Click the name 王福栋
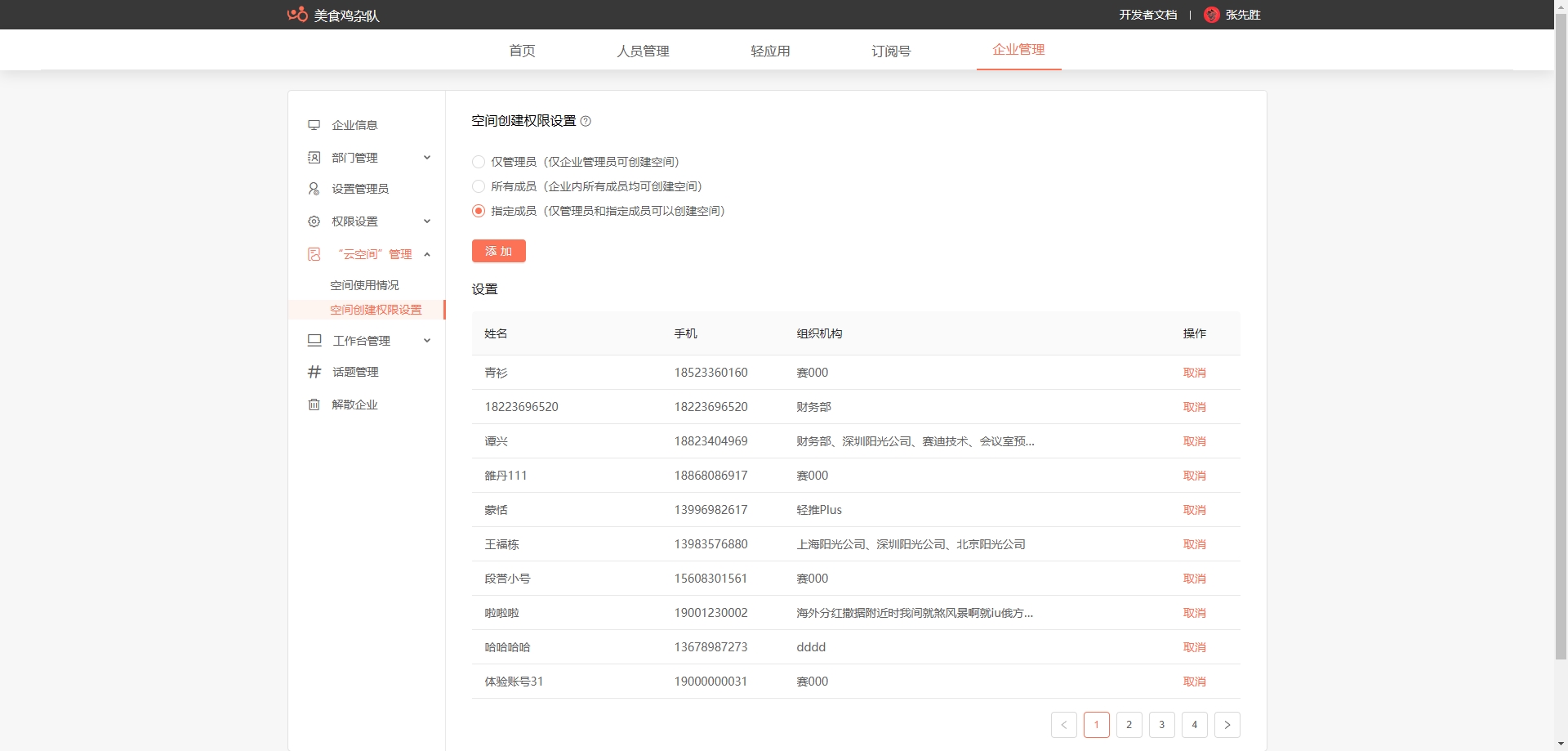 (x=501, y=544)
